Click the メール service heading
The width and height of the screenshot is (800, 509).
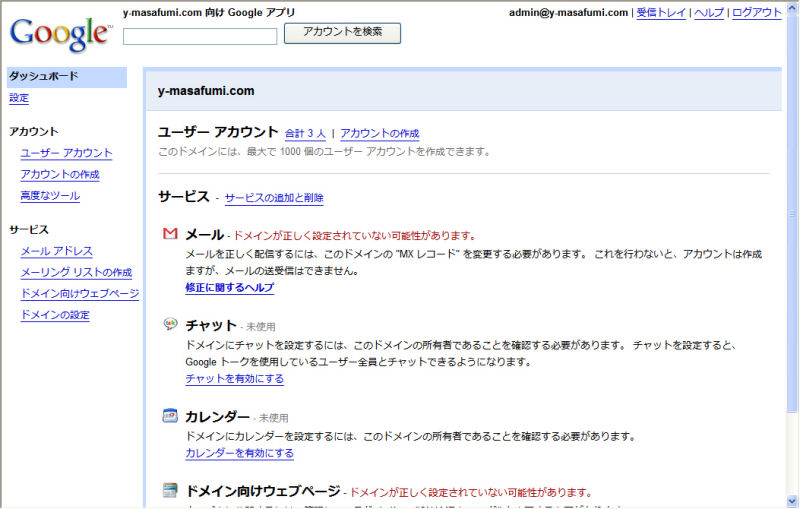point(205,235)
